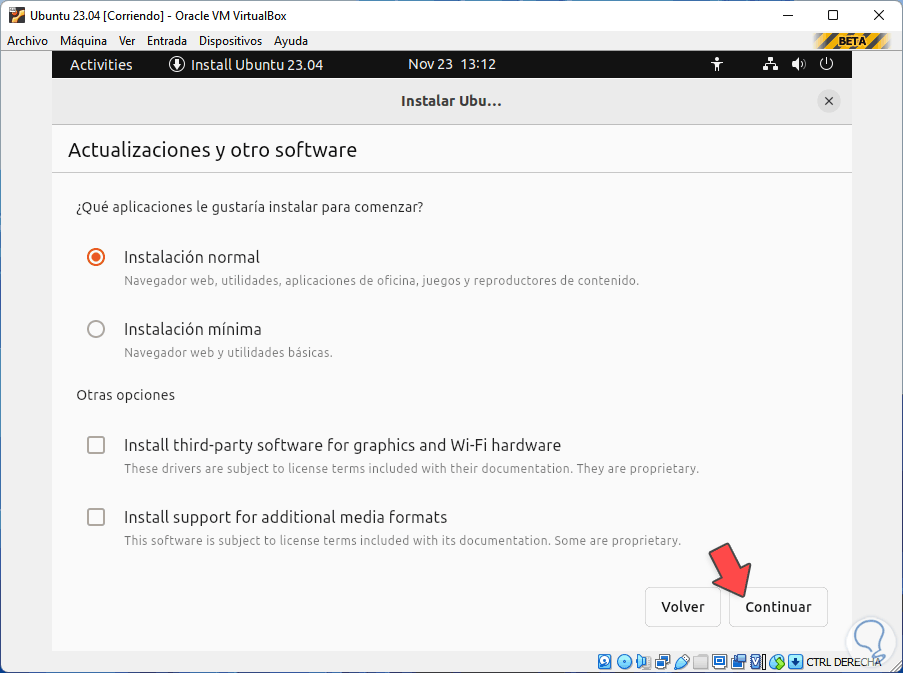Close the Instalar Ubuntu installer dialog
Screen dimensions: 903x673
point(829,101)
